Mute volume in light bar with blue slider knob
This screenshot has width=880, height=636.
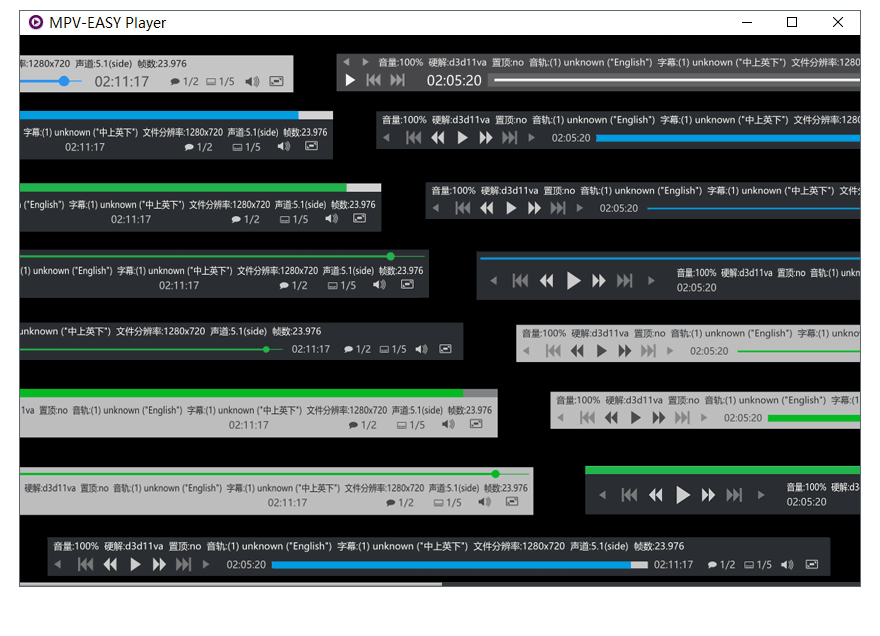click(253, 81)
